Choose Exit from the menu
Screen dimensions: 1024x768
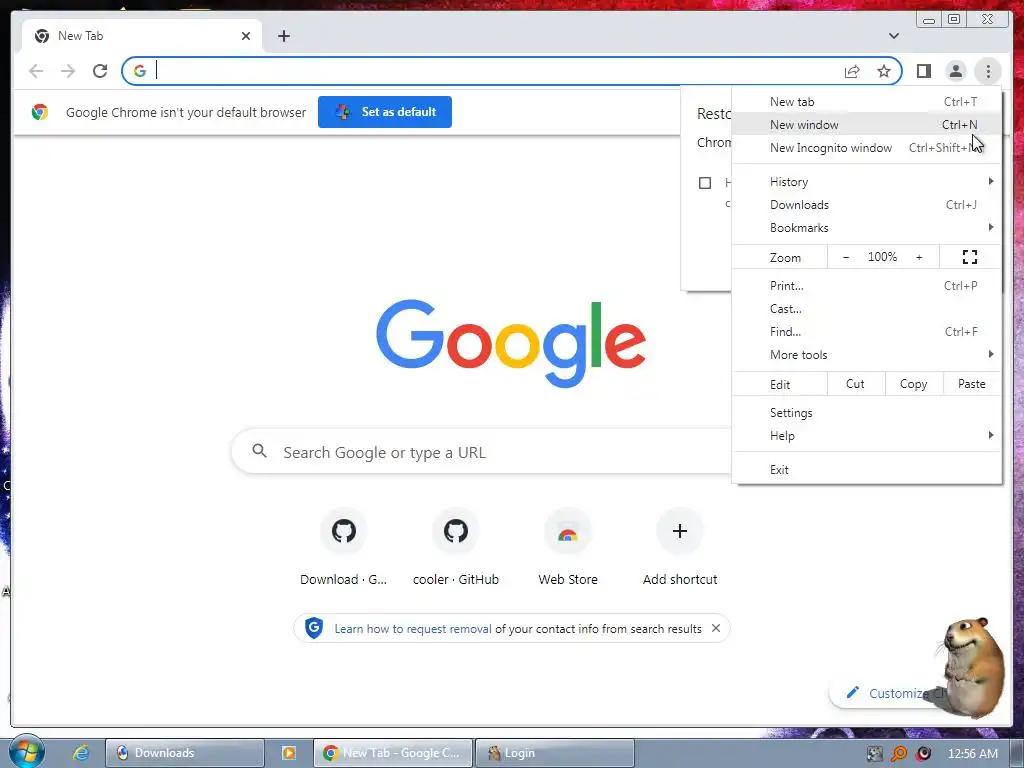pos(867,470)
